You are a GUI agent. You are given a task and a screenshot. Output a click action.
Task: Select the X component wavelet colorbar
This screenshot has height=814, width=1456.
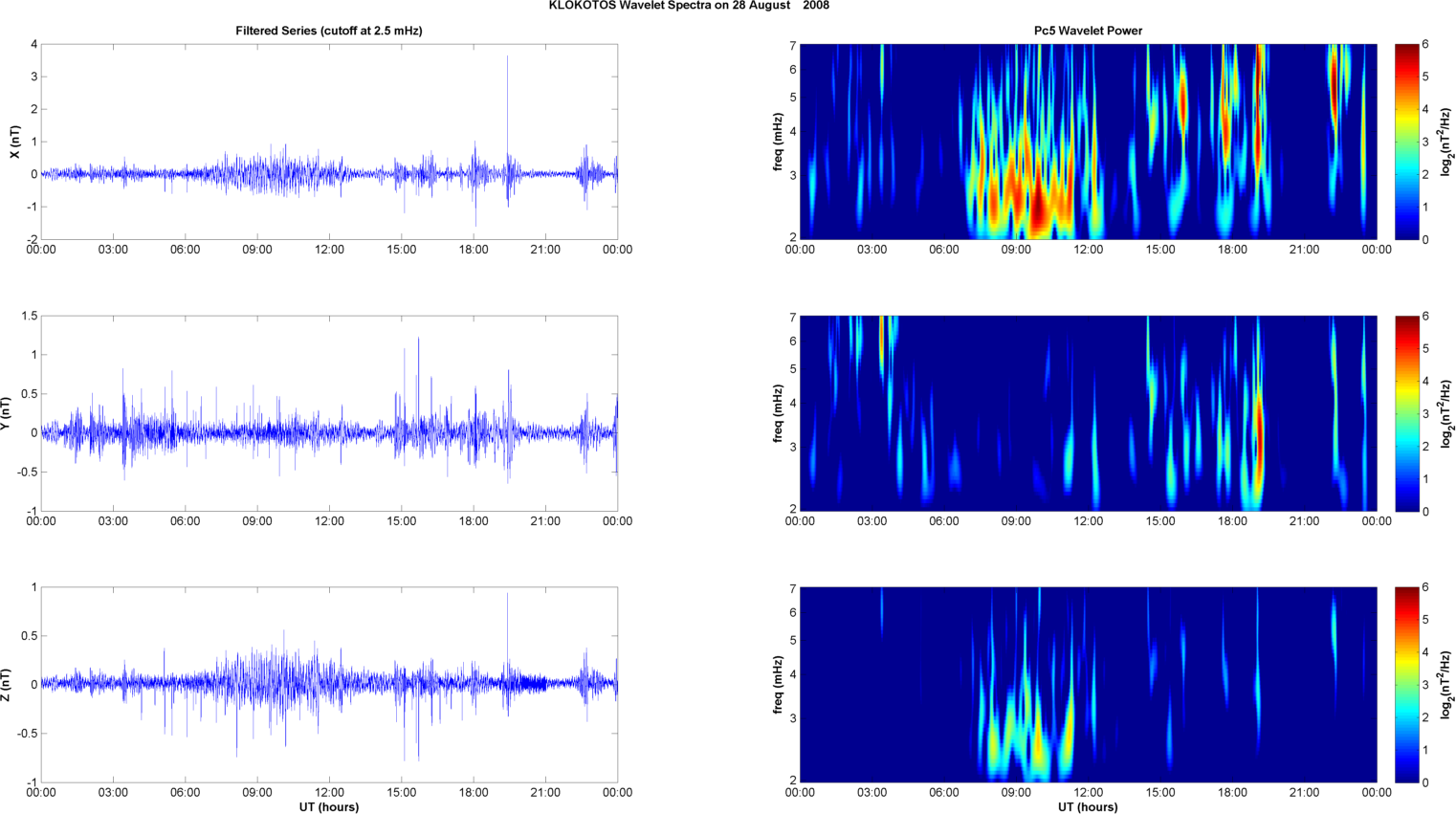click(x=1407, y=142)
